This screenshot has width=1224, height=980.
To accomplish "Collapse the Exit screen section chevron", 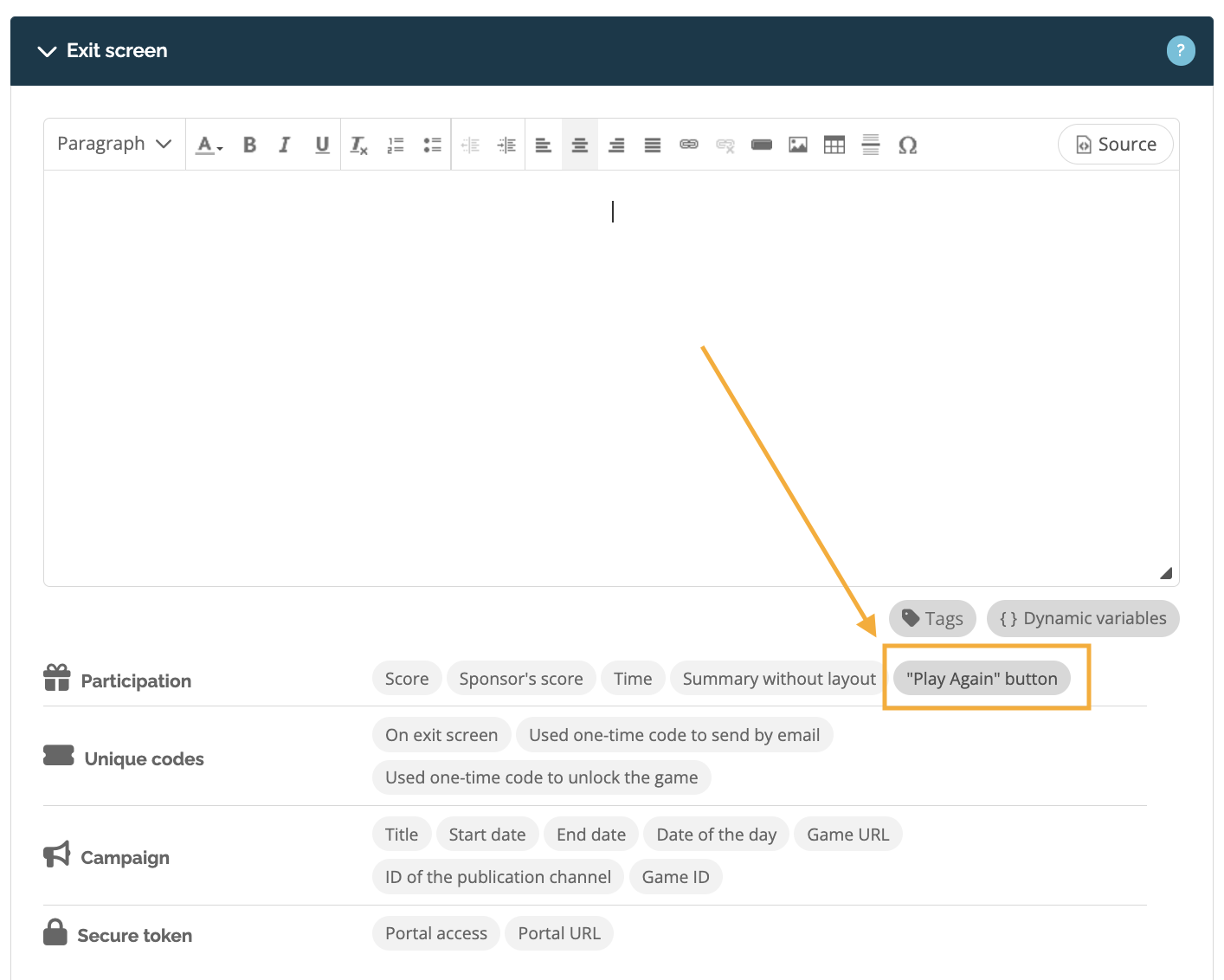I will click(47, 51).
